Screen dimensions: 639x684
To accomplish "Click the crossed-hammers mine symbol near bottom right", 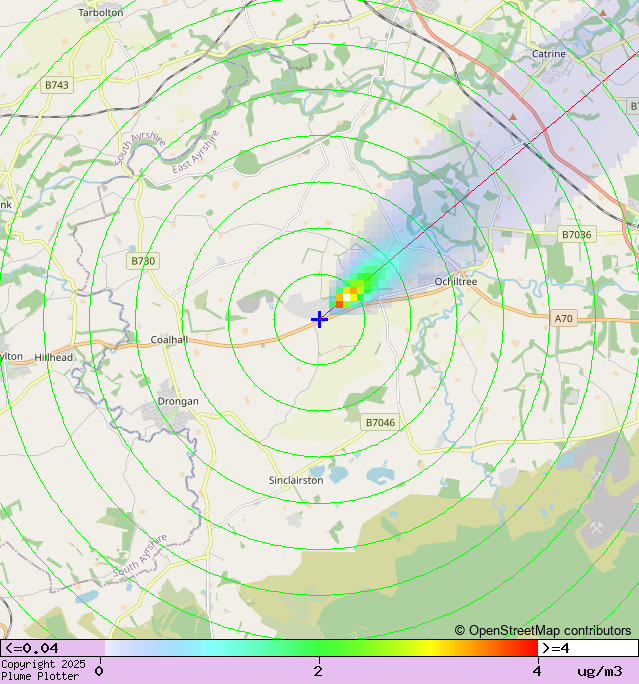I will [x=596, y=528].
